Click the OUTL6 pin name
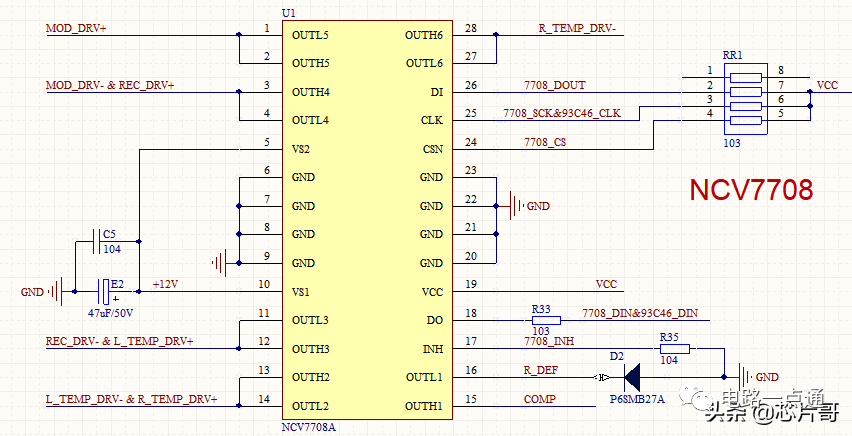The width and height of the screenshot is (852, 436). click(x=424, y=64)
